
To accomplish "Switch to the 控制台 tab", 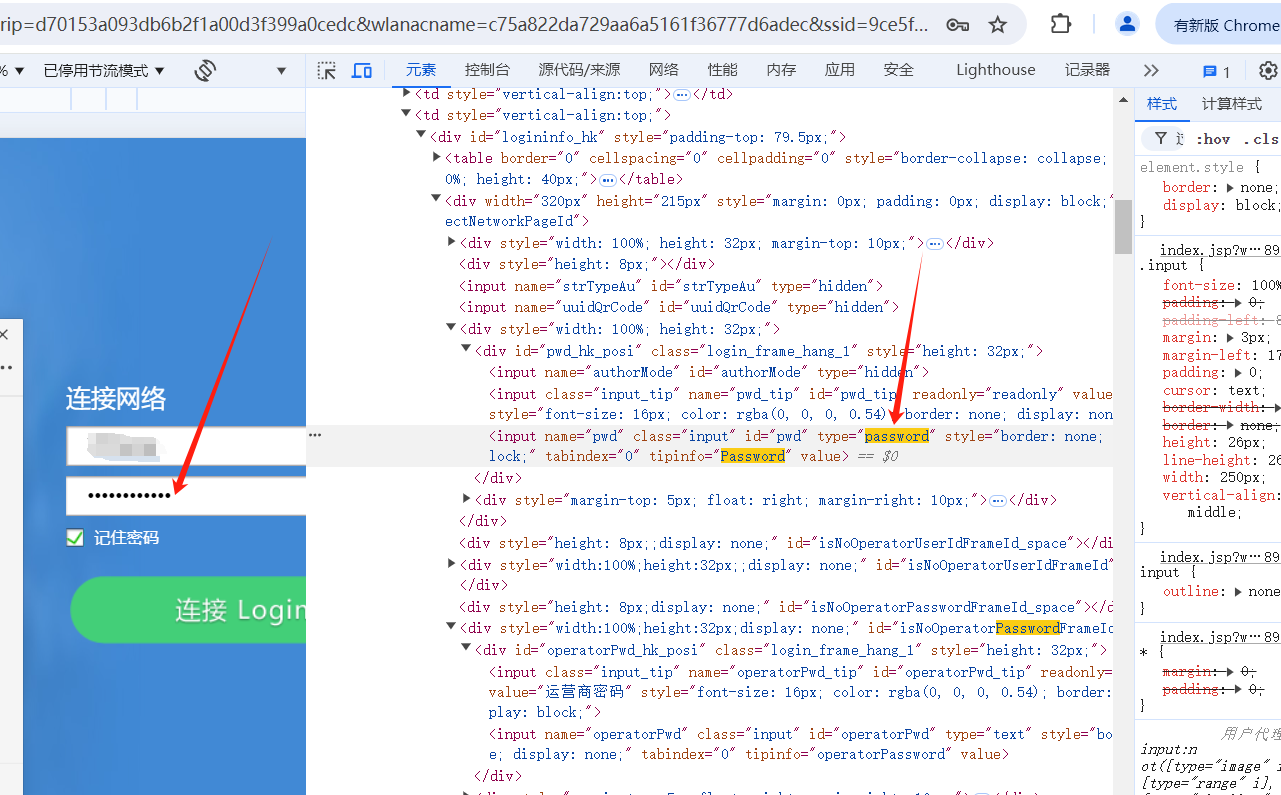I will point(487,70).
